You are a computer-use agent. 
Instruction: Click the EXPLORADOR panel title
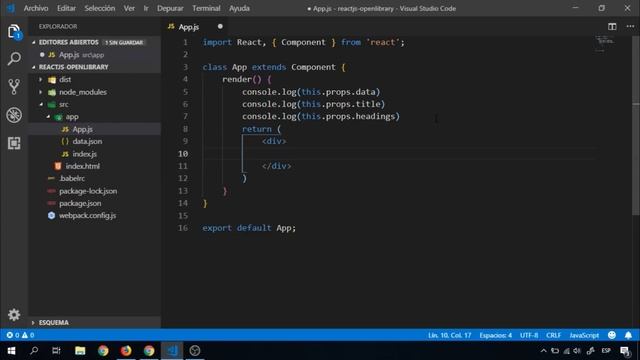pos(58,27)
